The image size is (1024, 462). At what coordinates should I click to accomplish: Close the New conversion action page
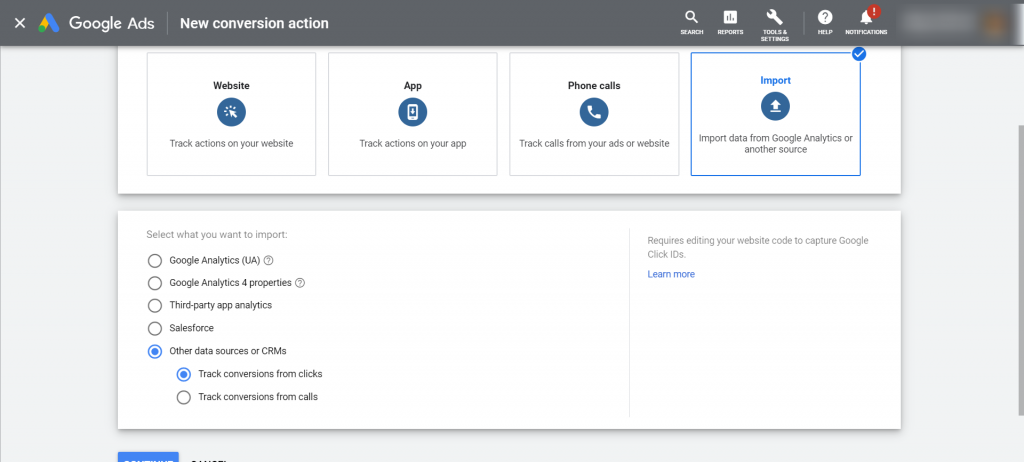[x=20, y=23]
